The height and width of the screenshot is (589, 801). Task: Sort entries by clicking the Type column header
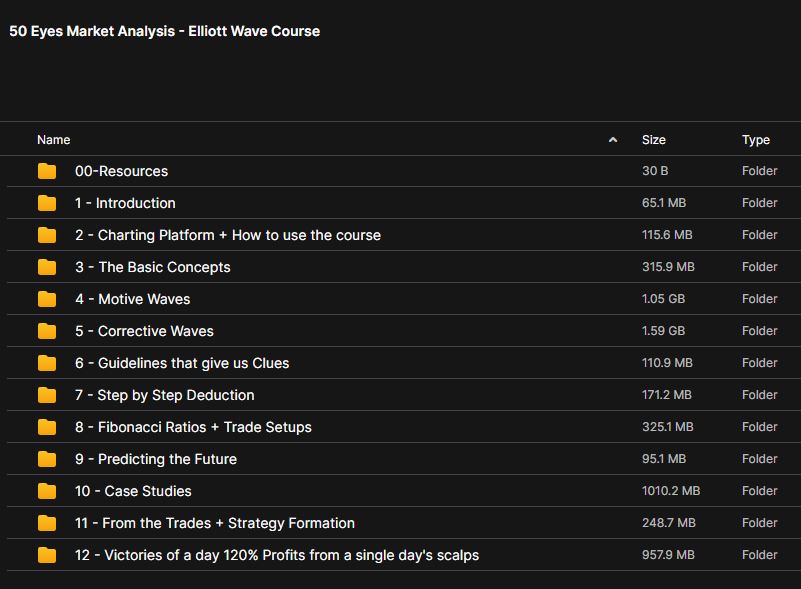click(x=756, y=140)
